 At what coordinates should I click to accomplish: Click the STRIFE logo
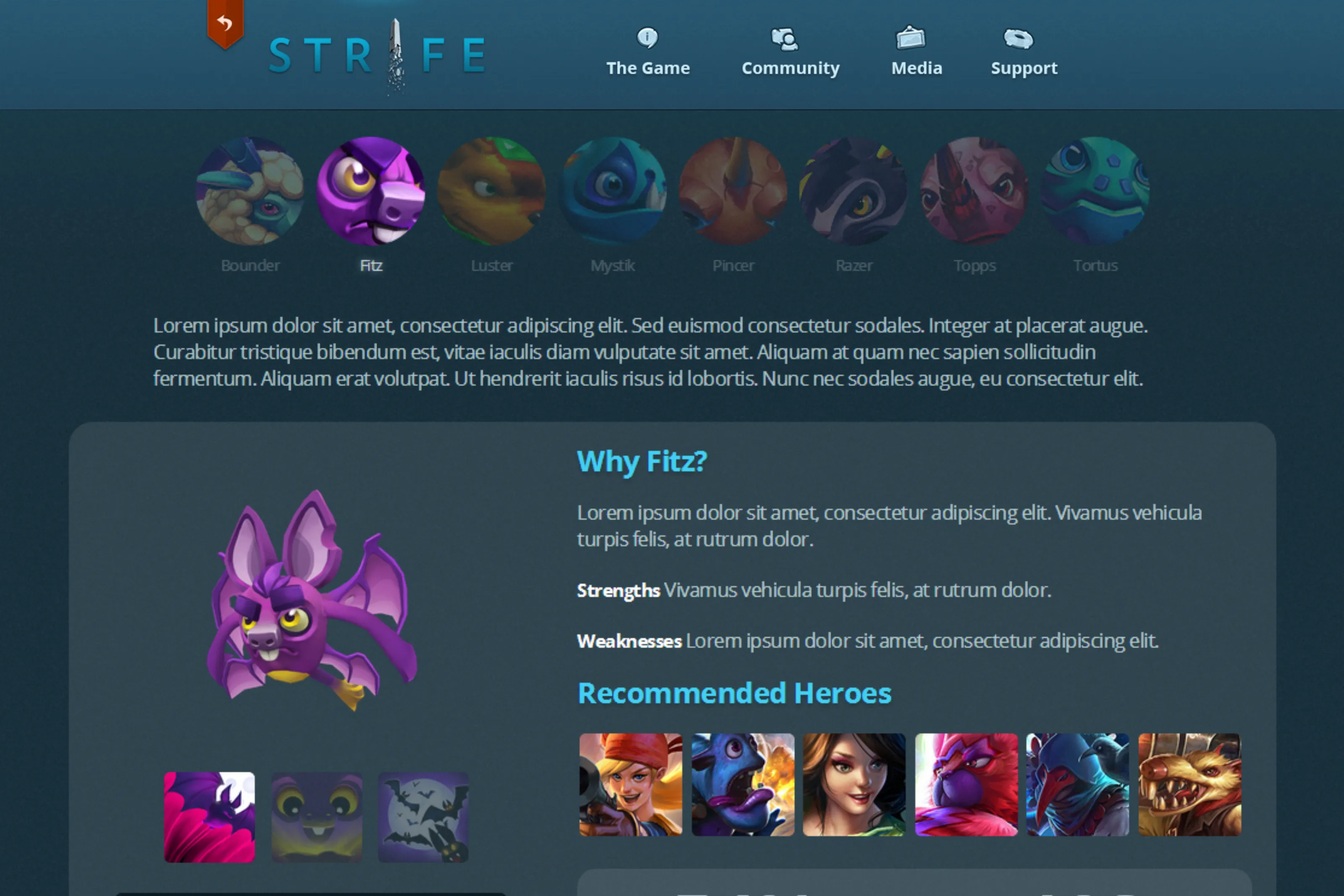tap(378, 55)
